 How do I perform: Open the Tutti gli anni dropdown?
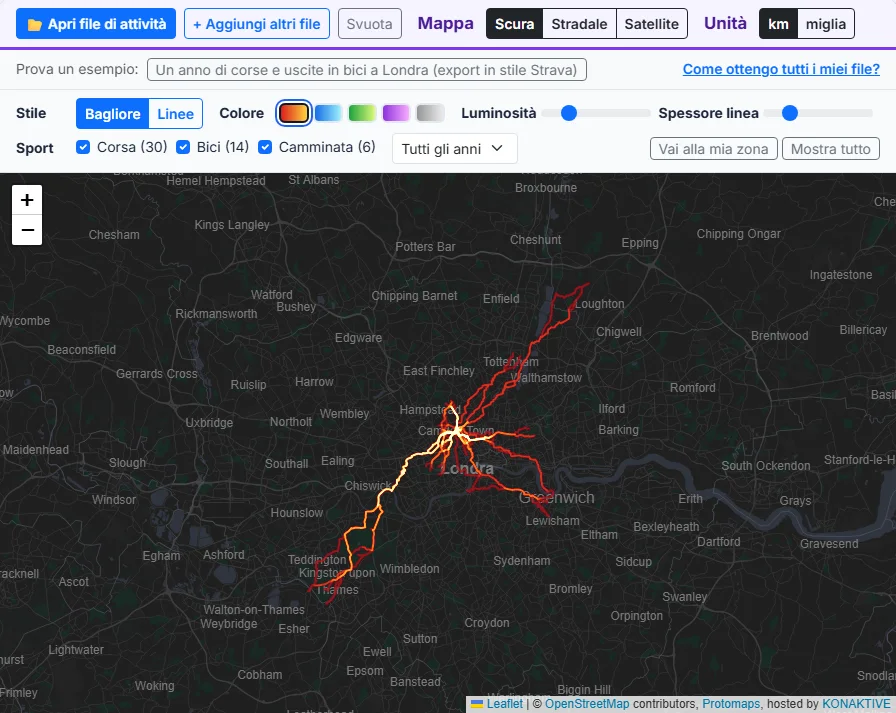click(x=455, y=149)
